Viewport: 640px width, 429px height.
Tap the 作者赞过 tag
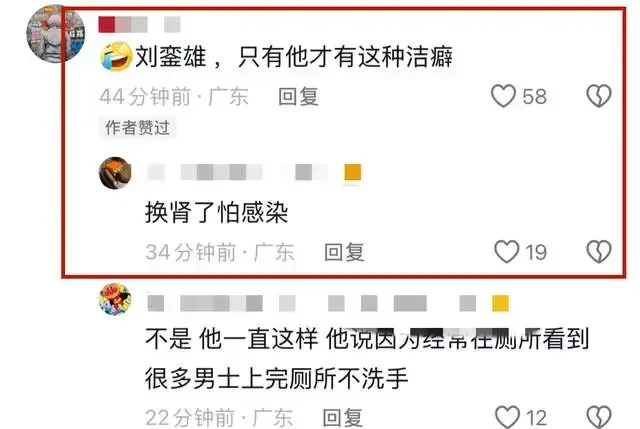click(138, 128)
